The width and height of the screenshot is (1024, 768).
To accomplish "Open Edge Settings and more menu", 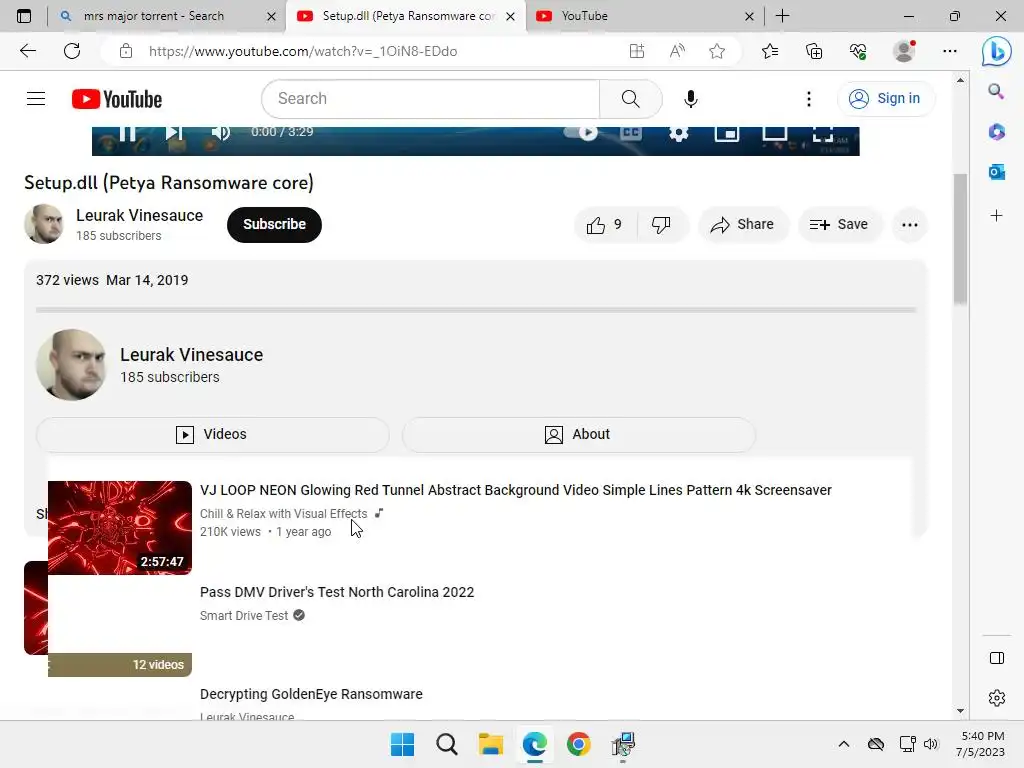I will point(950,51).
